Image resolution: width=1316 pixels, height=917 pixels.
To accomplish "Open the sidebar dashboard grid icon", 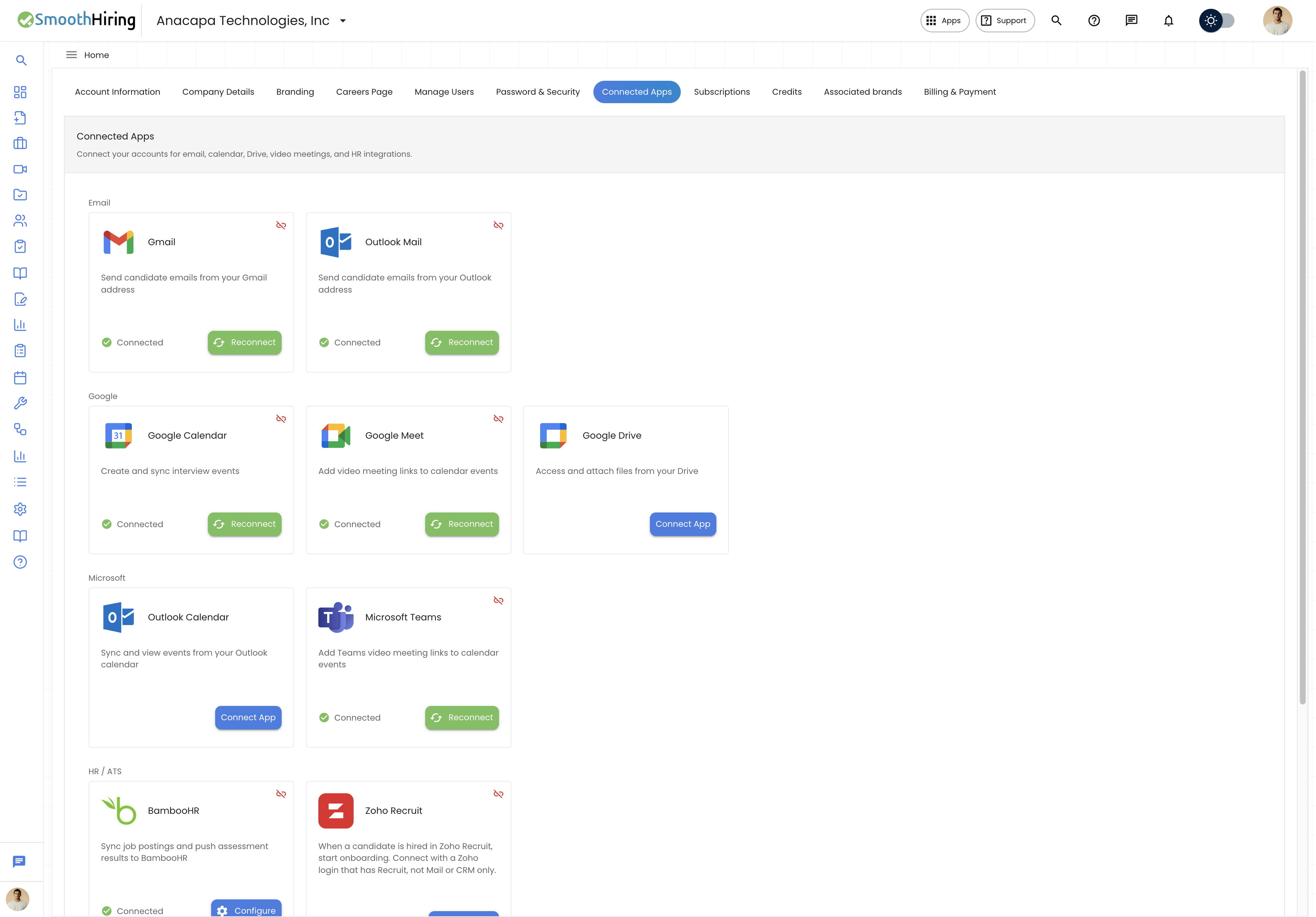I will 20,92.
